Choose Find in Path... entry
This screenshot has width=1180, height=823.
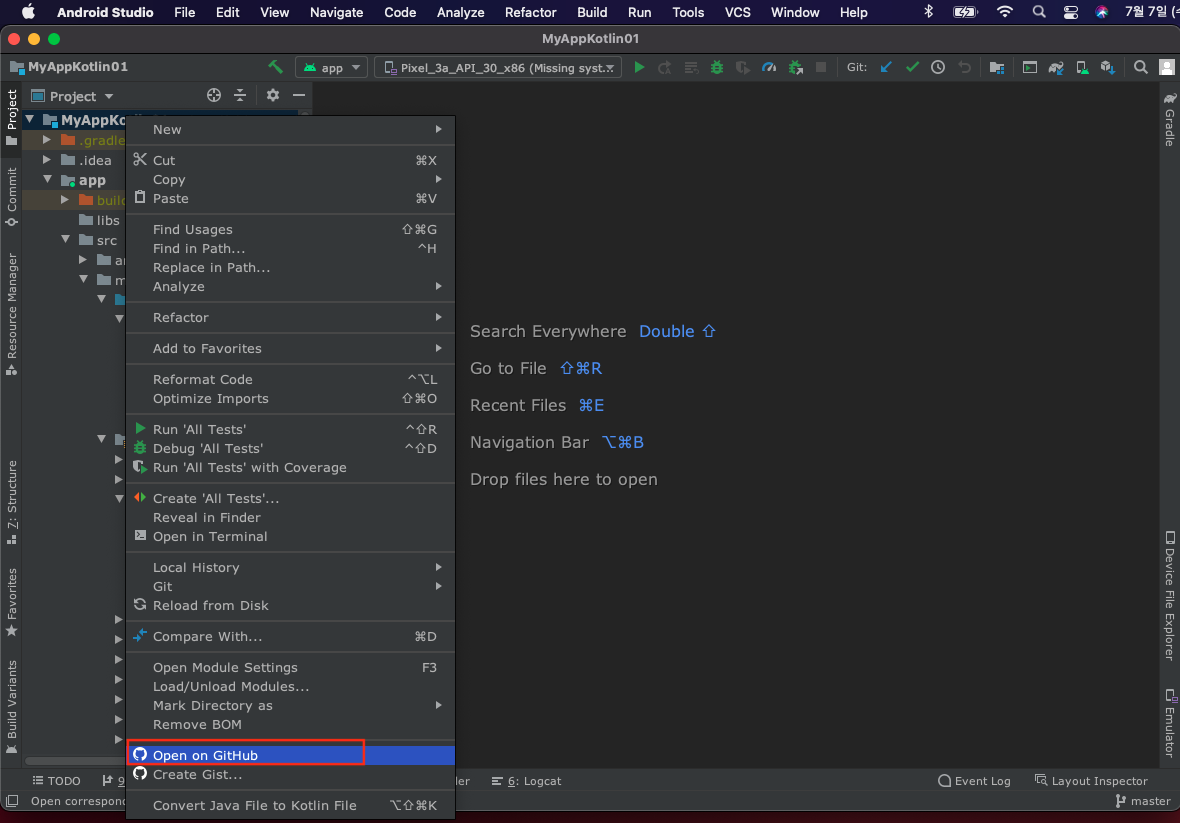[x=290, y=249]
